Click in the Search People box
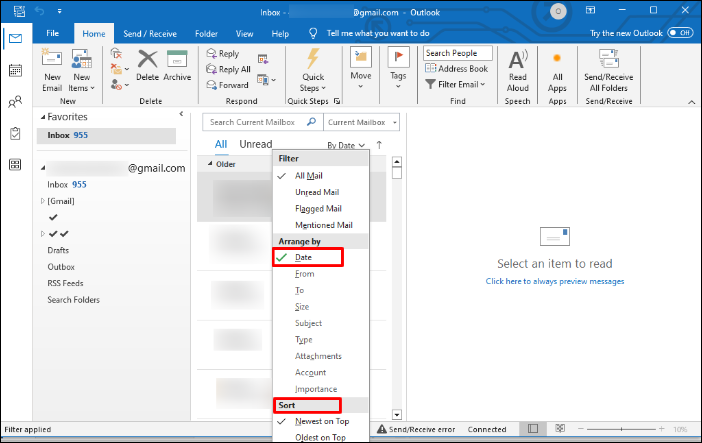 point(458,53)
